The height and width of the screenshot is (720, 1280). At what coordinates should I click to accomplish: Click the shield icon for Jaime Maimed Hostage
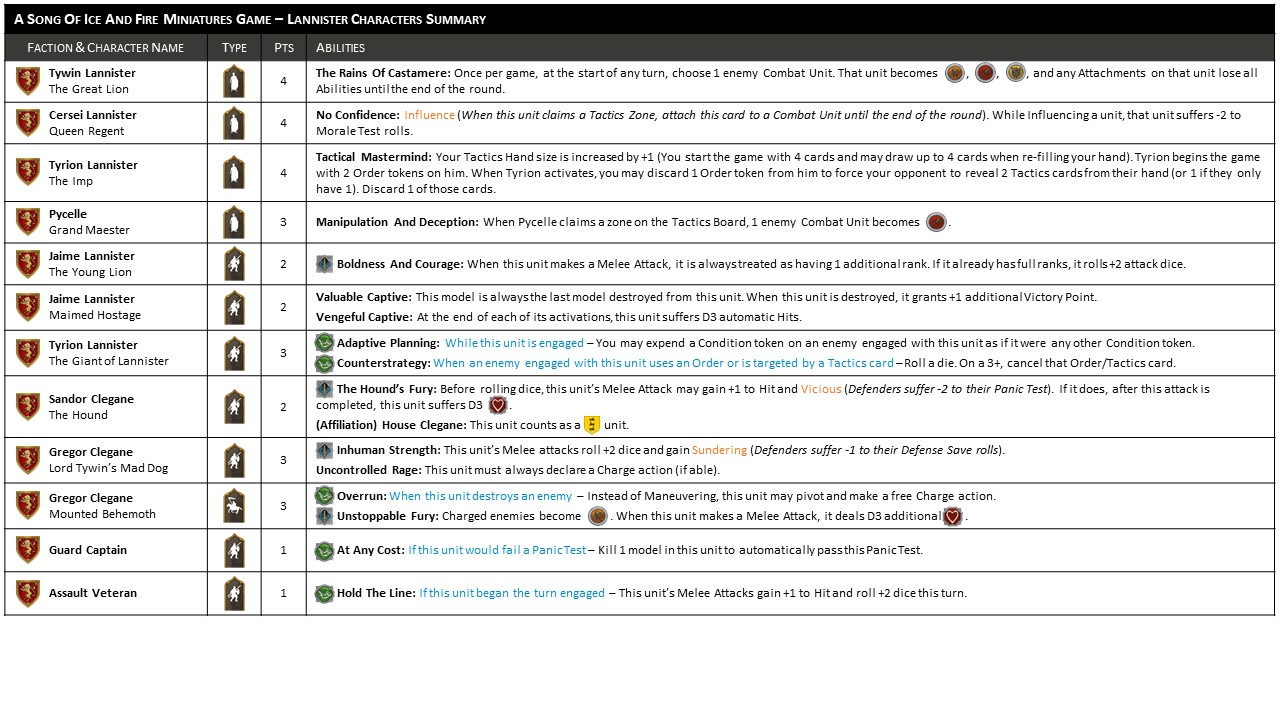click(28, 307)
